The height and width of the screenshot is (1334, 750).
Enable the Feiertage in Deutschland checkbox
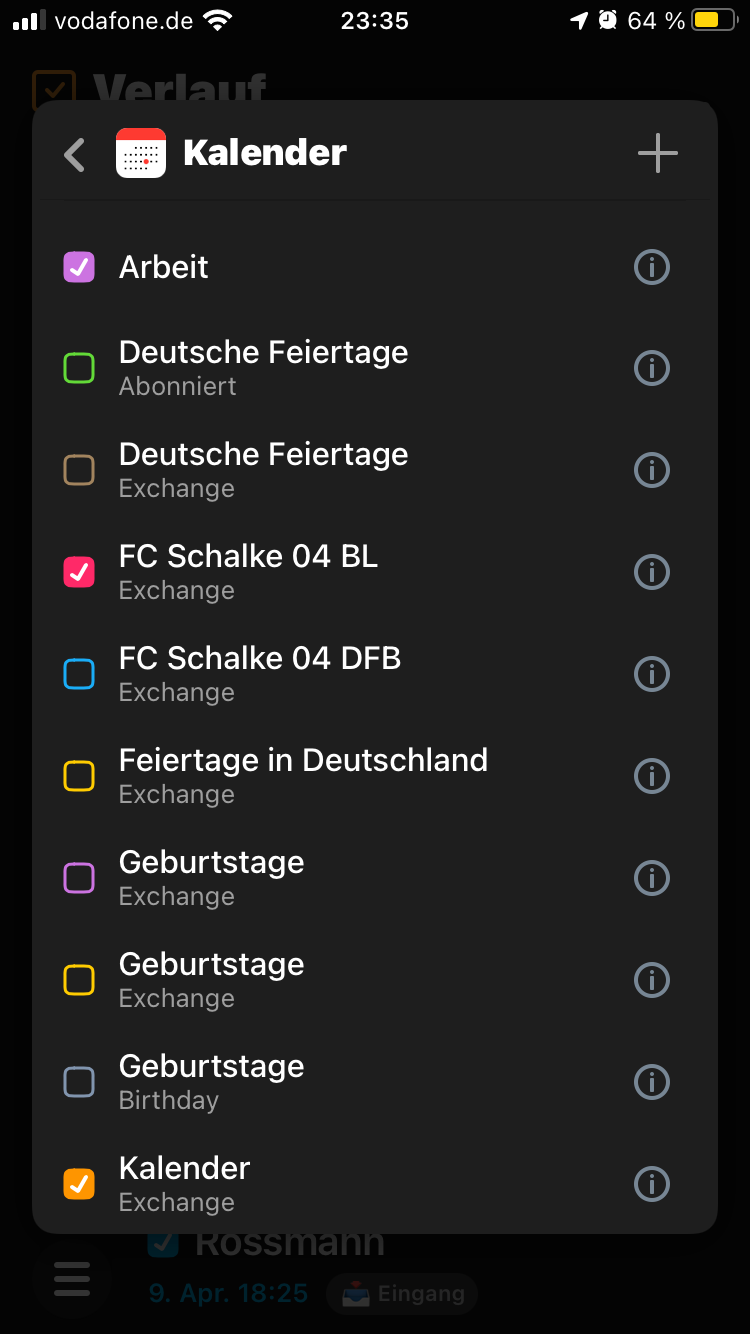click(x=79, y=776)
